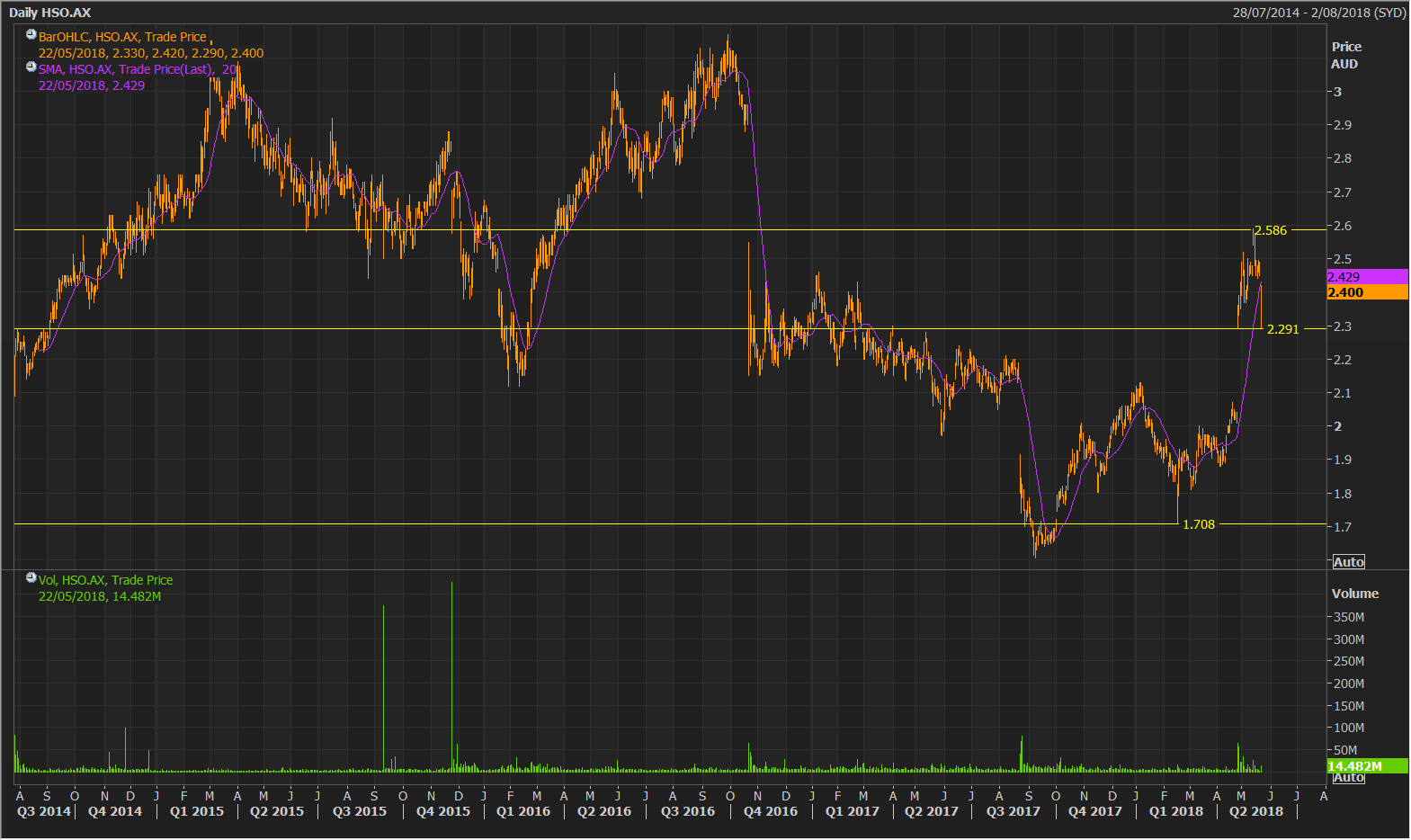Click the purple 2.429 SMA value tag

(1367, 277)
